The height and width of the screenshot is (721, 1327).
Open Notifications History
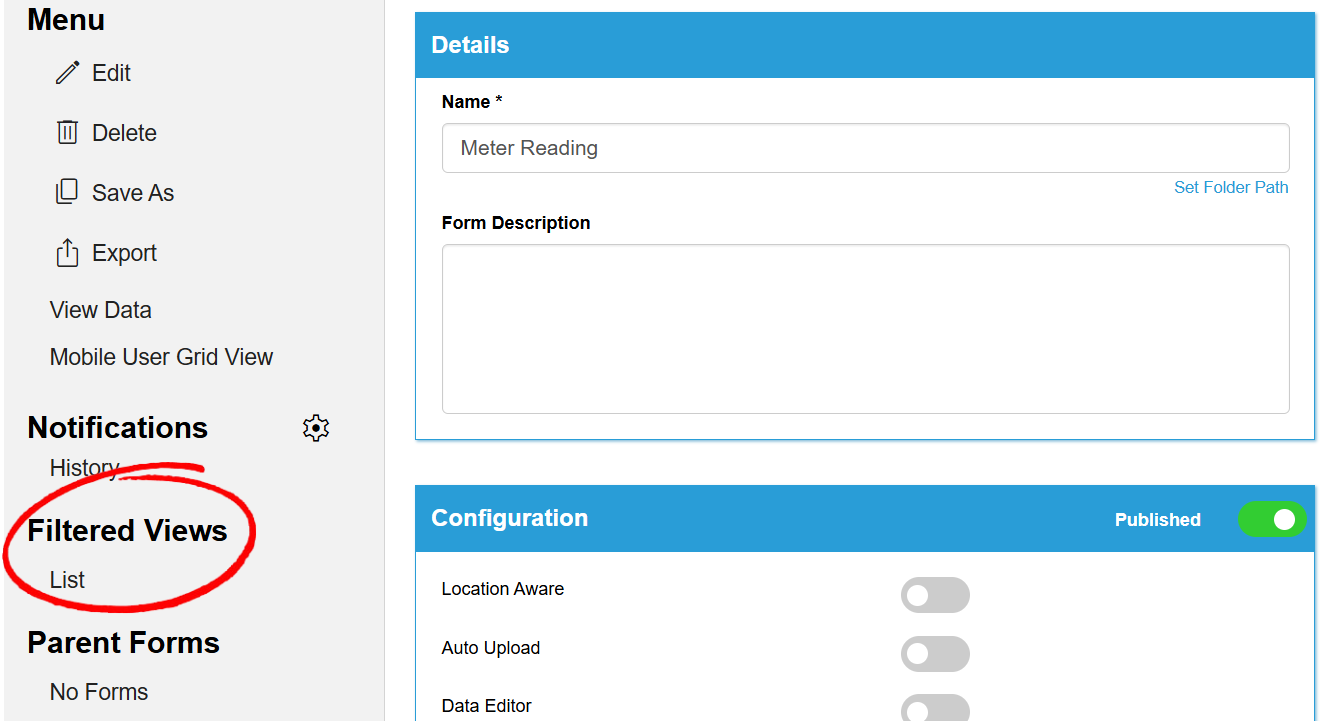tap(85, 468)
